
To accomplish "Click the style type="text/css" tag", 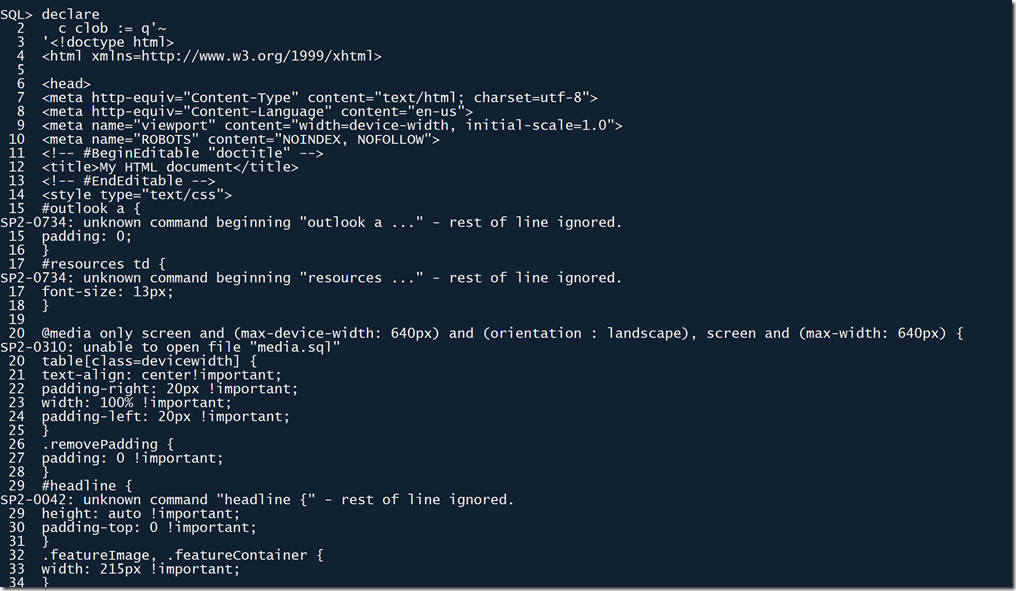I will tap(137, 195).
